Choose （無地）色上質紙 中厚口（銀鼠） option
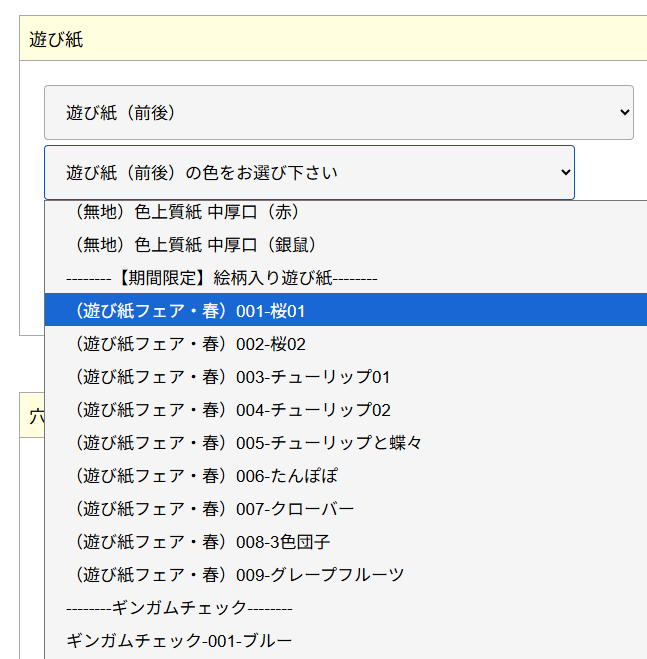The image size is (647, 659). pyautogui.click(x=195, y=245)
